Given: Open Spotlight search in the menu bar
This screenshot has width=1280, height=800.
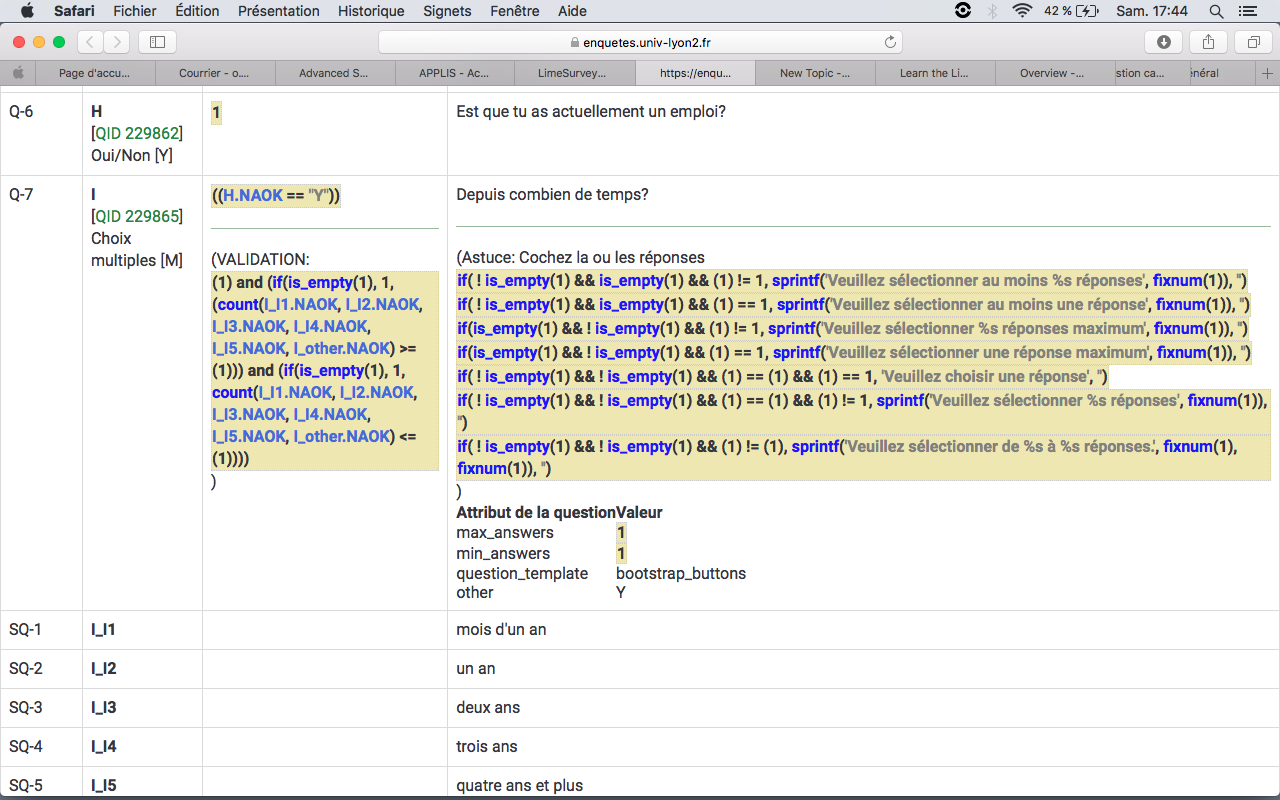Looking at the screenshot, I should 1216,11.
